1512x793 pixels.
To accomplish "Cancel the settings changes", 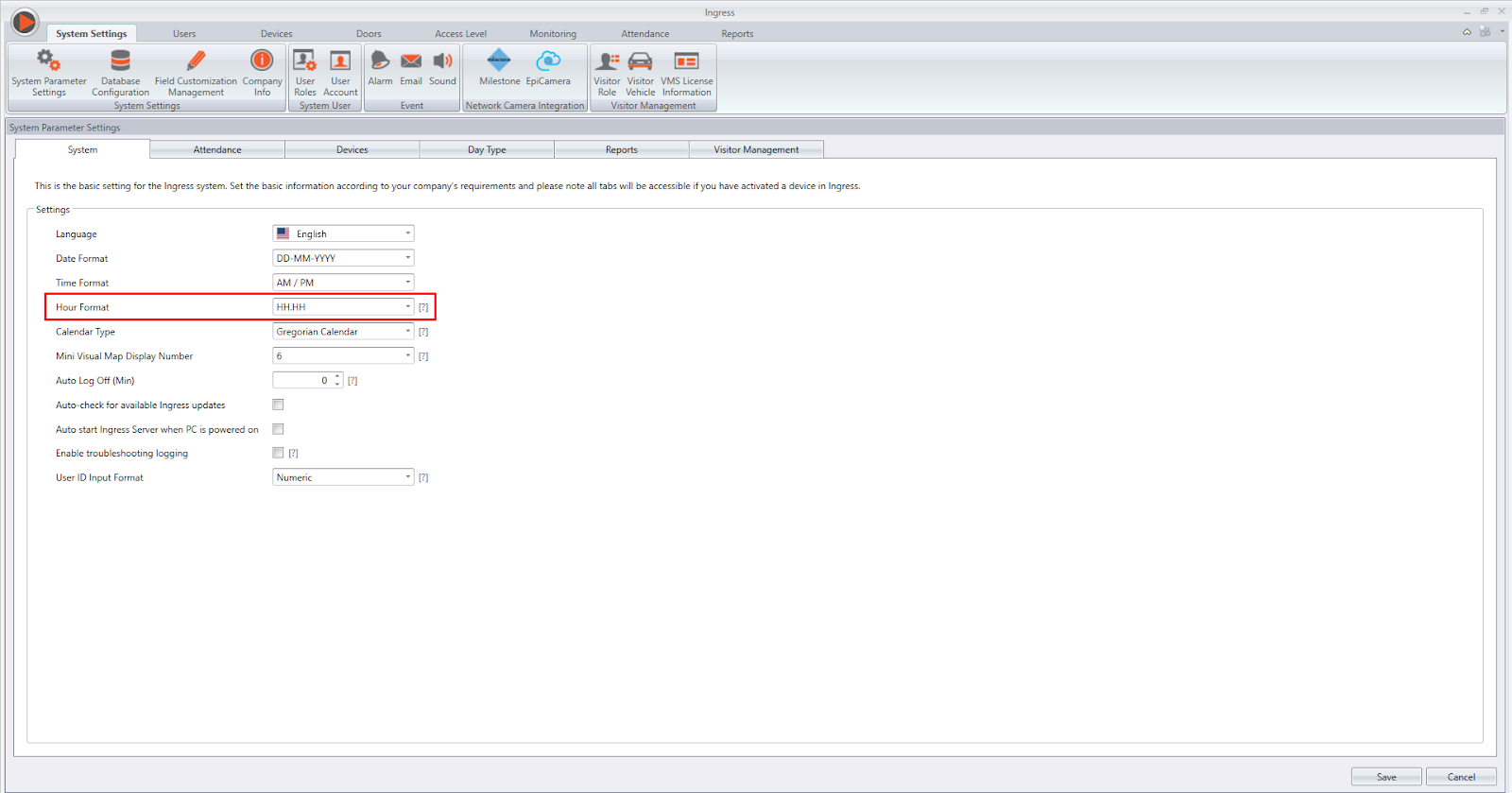I will (x=1461, y=777).
